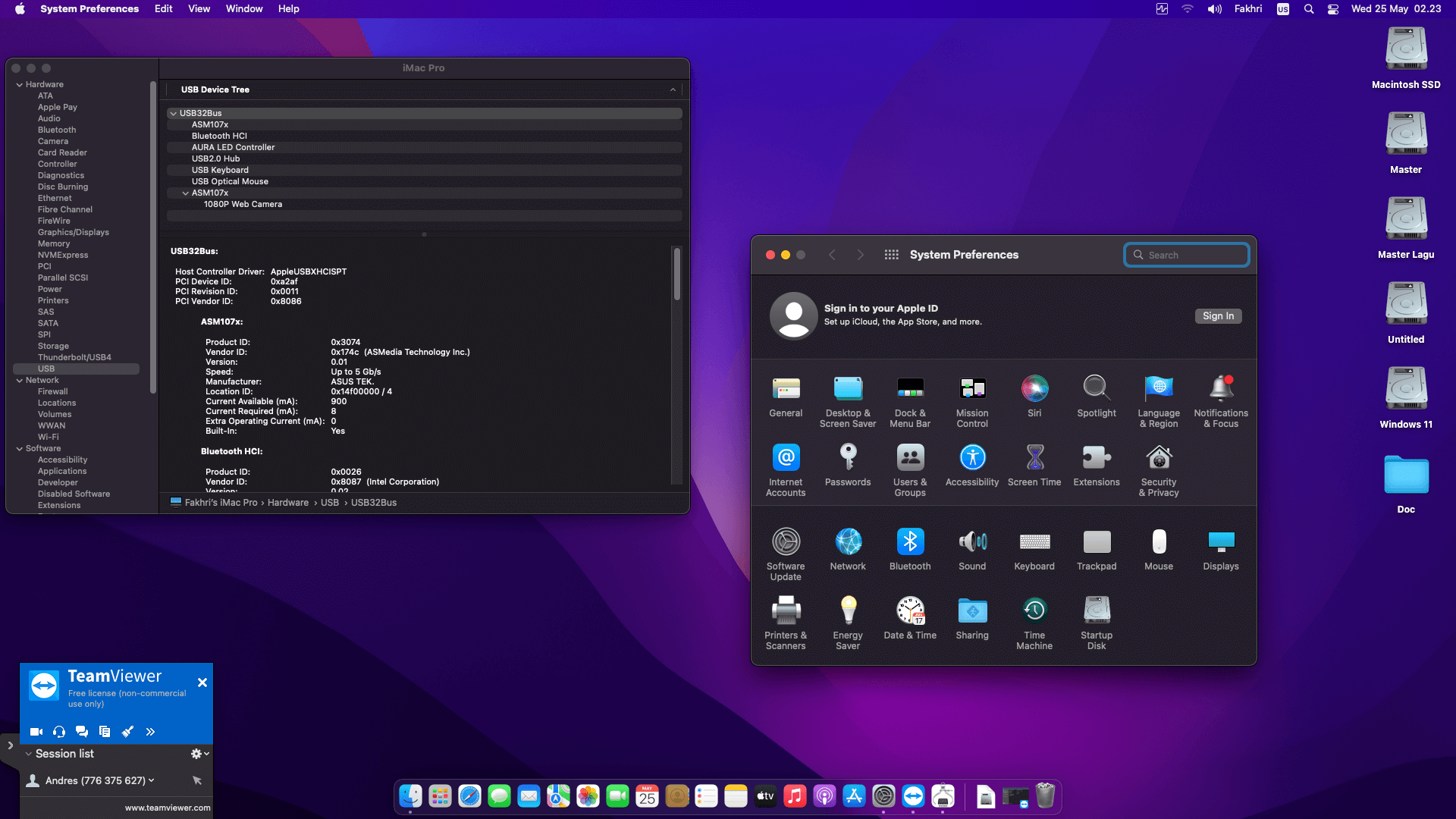The height and width of the screenshot is (819, 1456).
Task: Open Mission Control preferences
Action: [x=972, y=402]
